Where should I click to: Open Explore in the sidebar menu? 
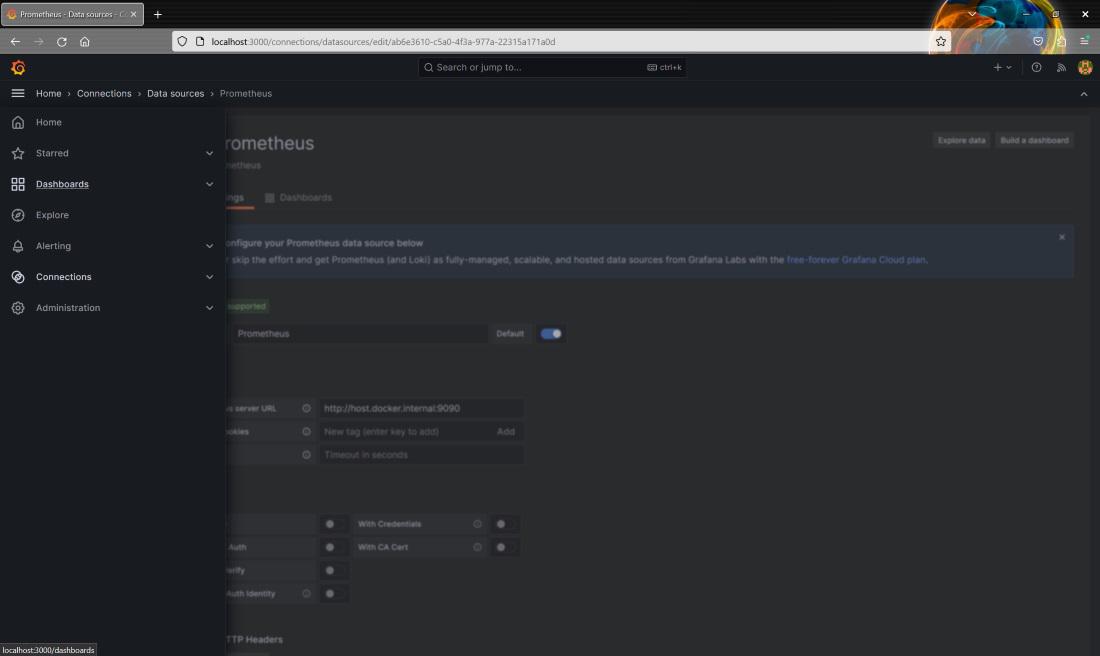(52, 215)
